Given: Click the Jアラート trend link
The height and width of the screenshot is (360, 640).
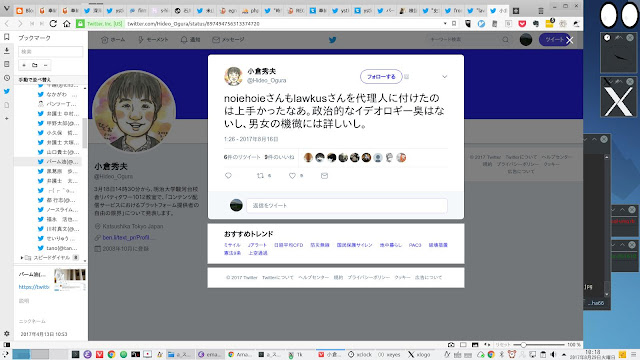Looking at the screenshot, I should [x=257, y=245].
